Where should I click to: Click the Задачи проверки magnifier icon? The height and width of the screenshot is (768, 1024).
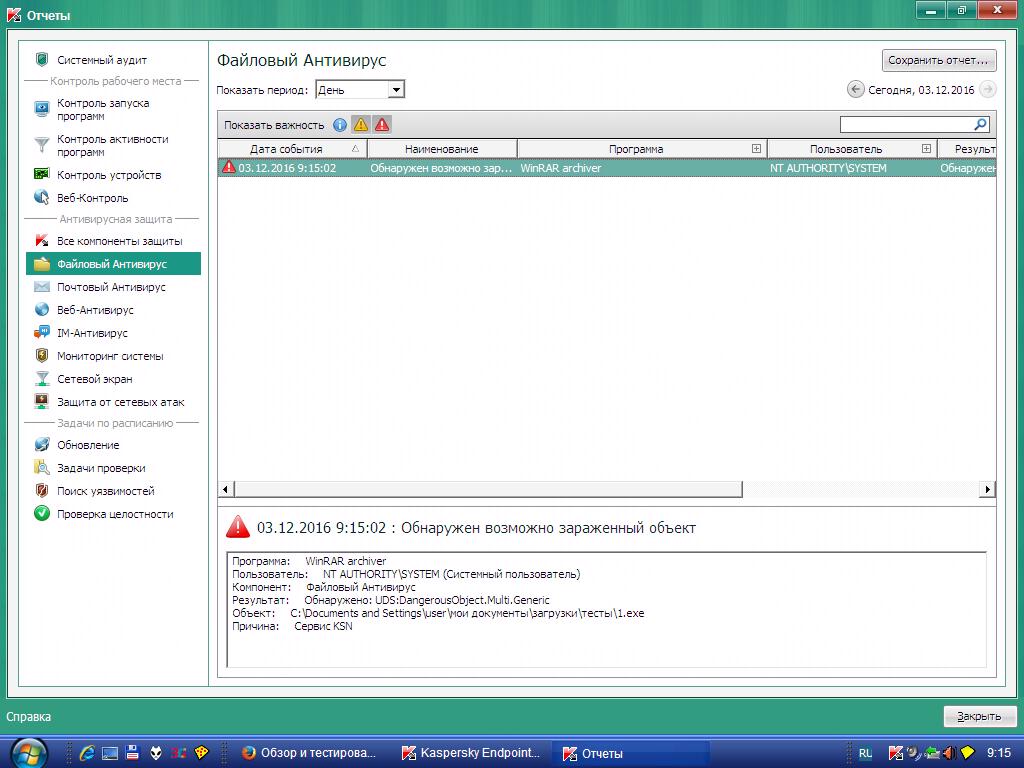click(x=42, y=468)
